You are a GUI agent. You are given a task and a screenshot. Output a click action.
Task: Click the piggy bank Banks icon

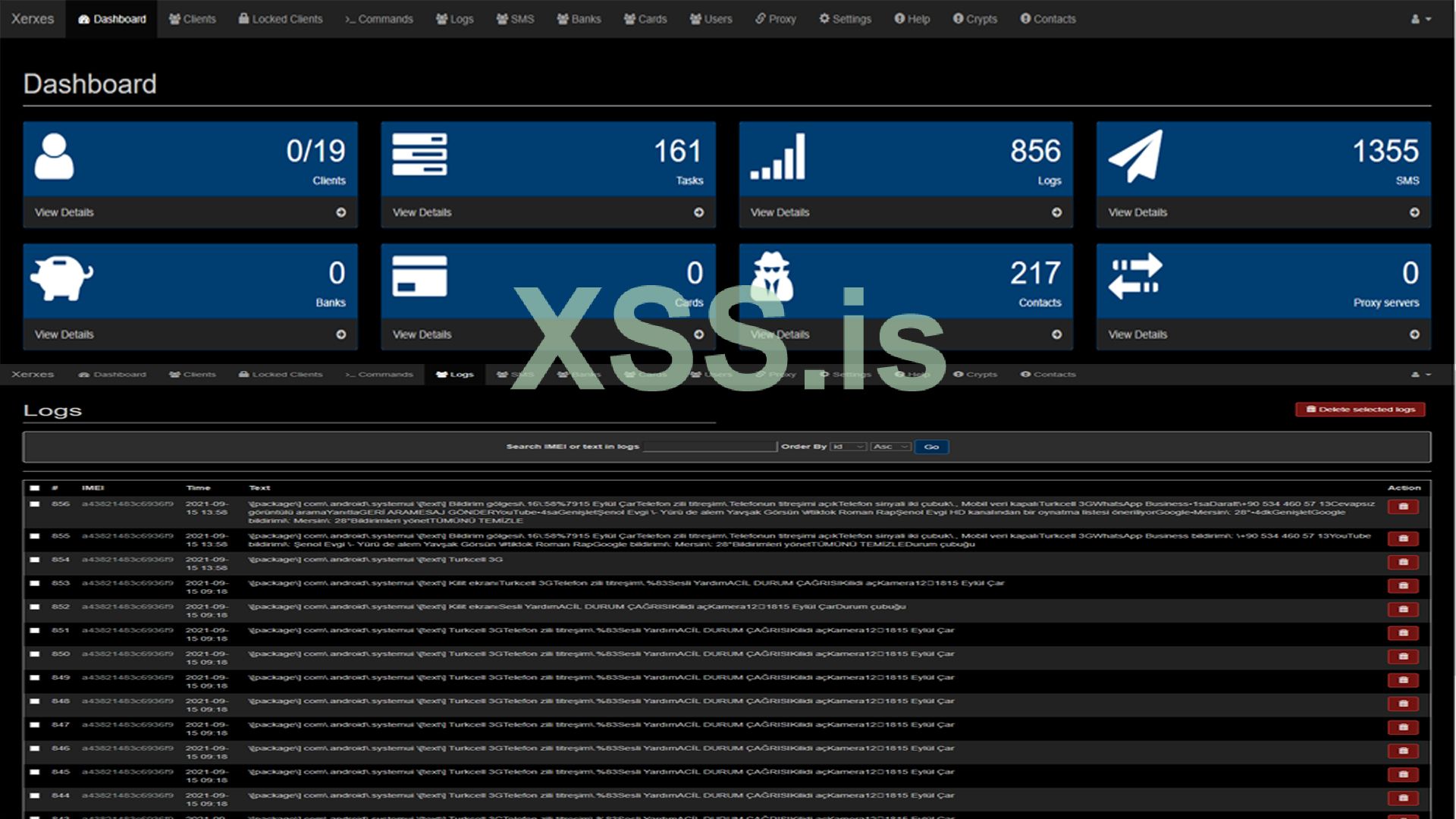[x=61, y=278]
